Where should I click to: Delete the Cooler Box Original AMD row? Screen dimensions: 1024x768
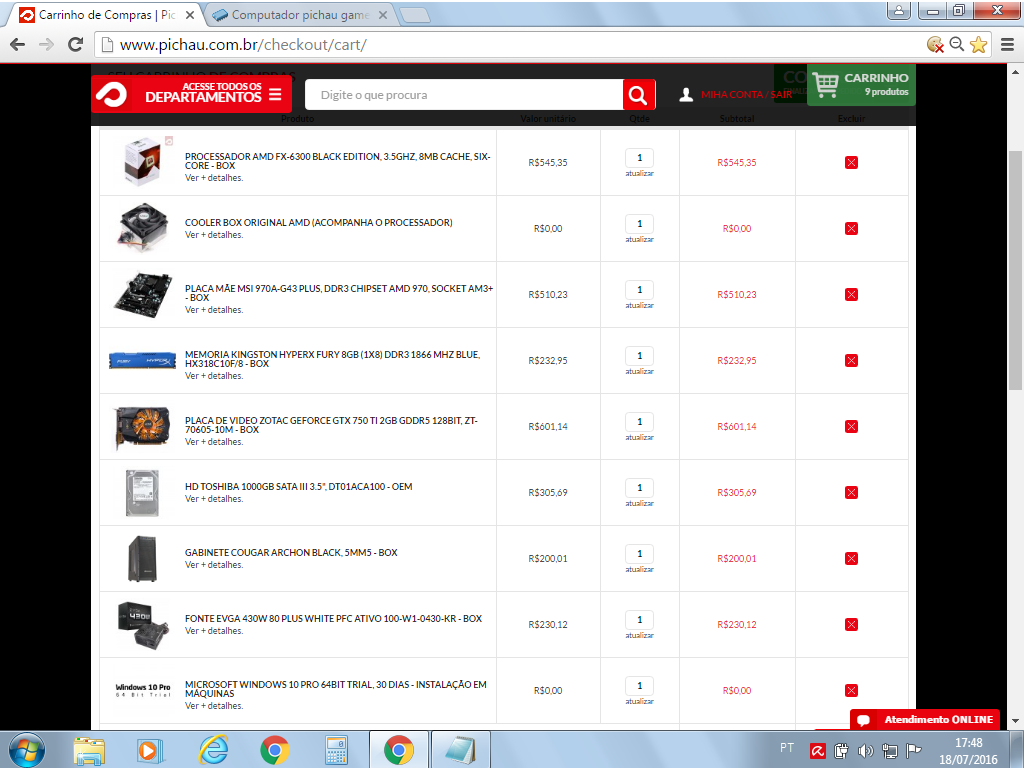coord(851,229)
